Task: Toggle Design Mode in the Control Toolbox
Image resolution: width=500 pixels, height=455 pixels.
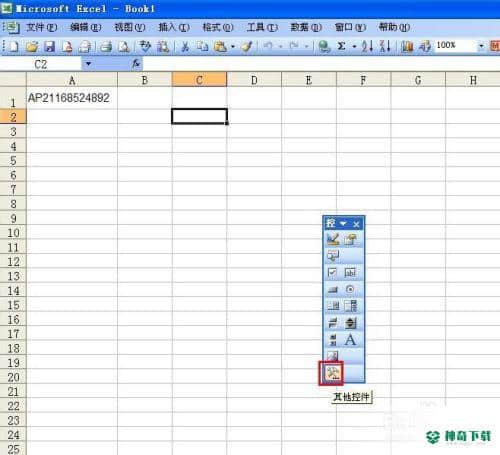Action: [333, 239]
